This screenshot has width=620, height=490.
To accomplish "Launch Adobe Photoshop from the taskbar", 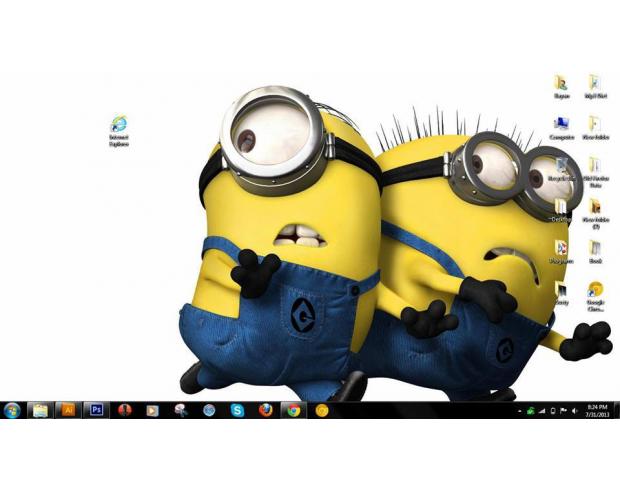I will (x=96, y=410).
